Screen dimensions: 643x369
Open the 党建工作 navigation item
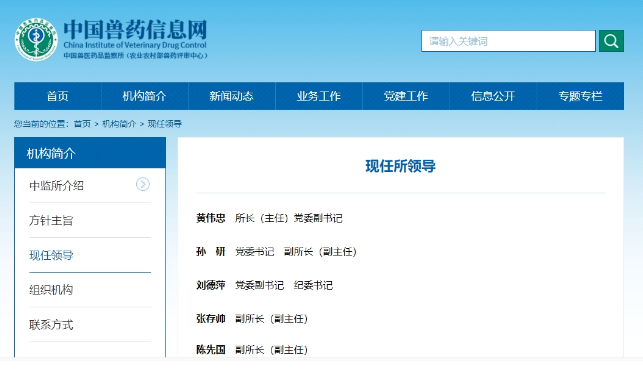coord(406,96)
